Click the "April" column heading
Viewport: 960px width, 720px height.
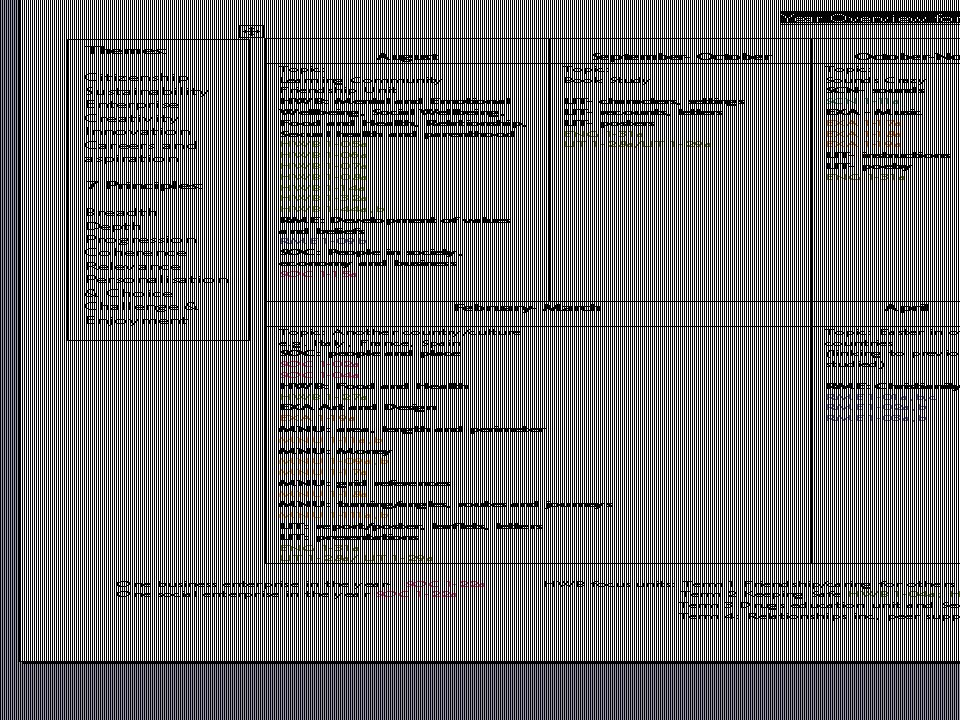tap(907, 307)
